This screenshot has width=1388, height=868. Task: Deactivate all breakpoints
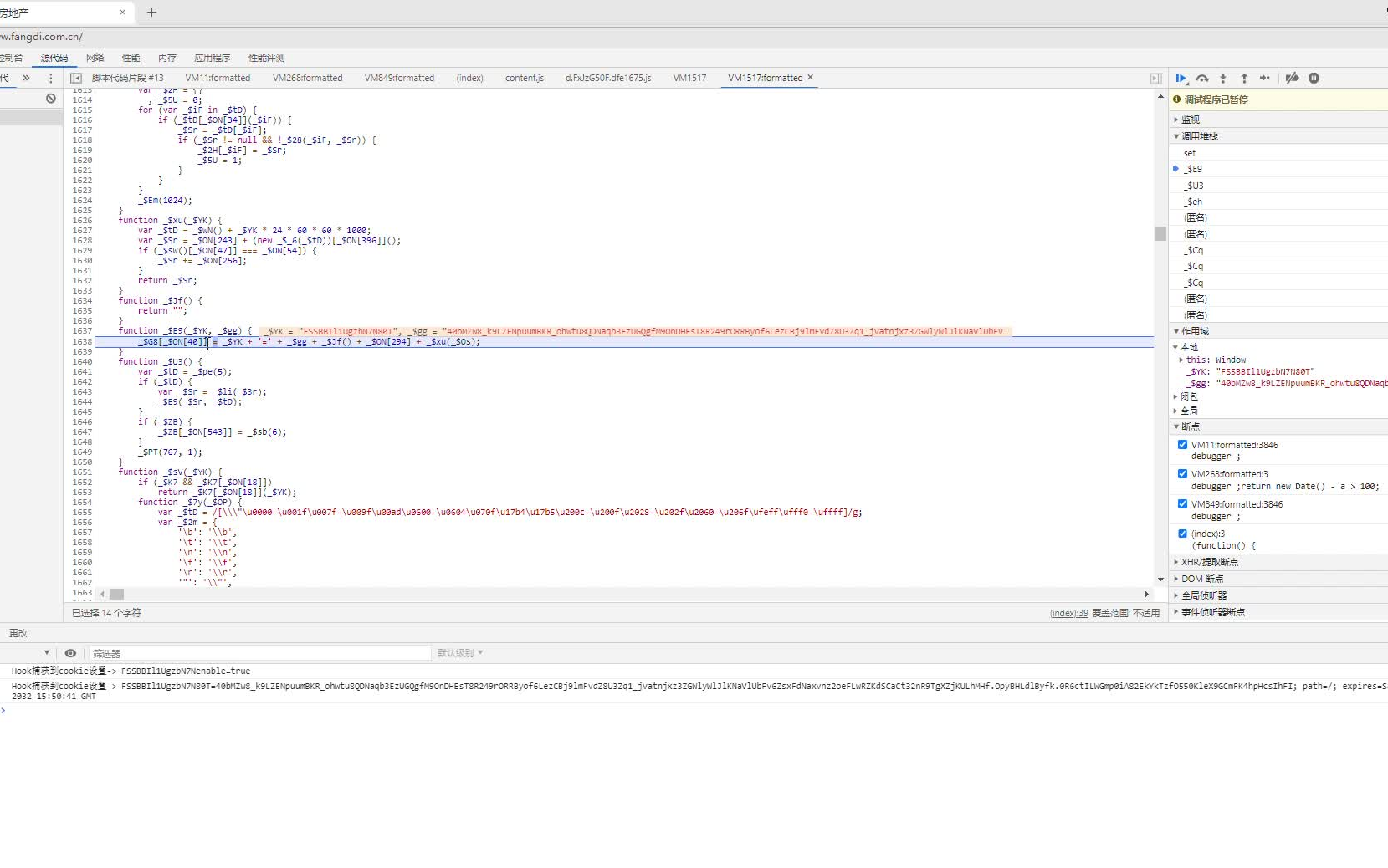[1293, 78]
